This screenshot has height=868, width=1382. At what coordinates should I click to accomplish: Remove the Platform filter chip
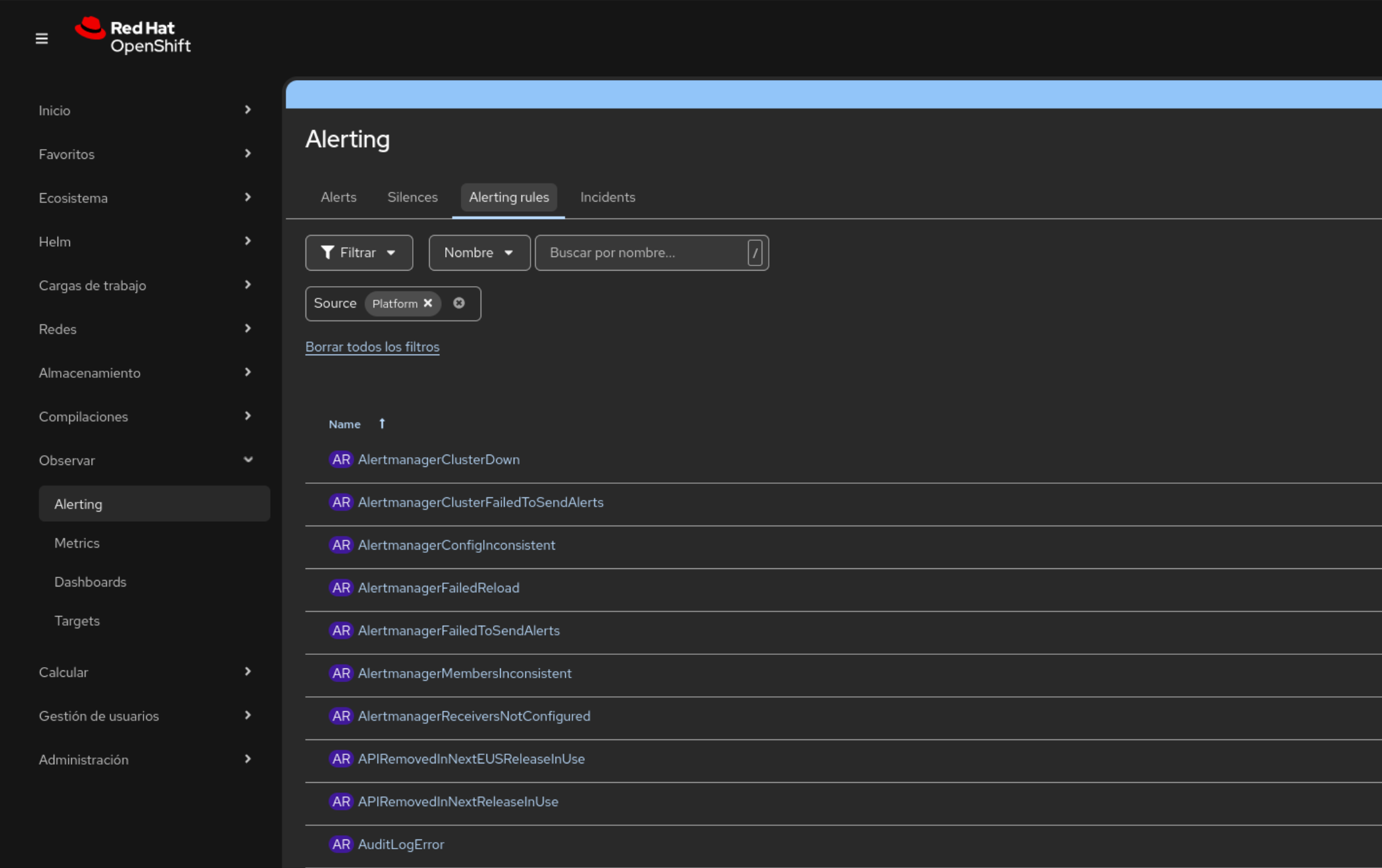click(428, 304)
